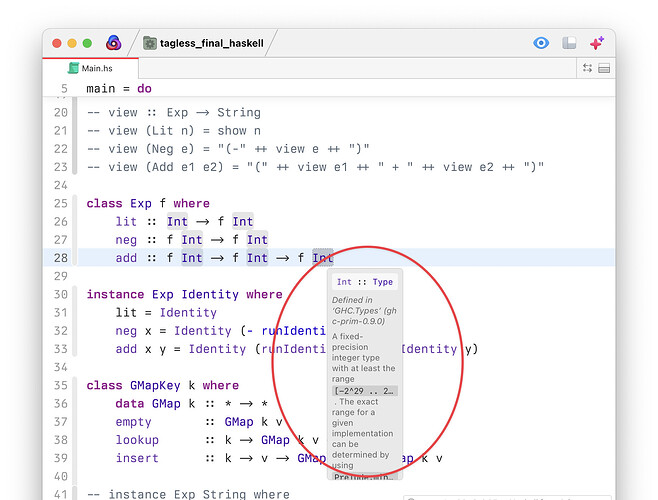
Task: Click 'class GMapKey k where' line
Action: point(162,385)
